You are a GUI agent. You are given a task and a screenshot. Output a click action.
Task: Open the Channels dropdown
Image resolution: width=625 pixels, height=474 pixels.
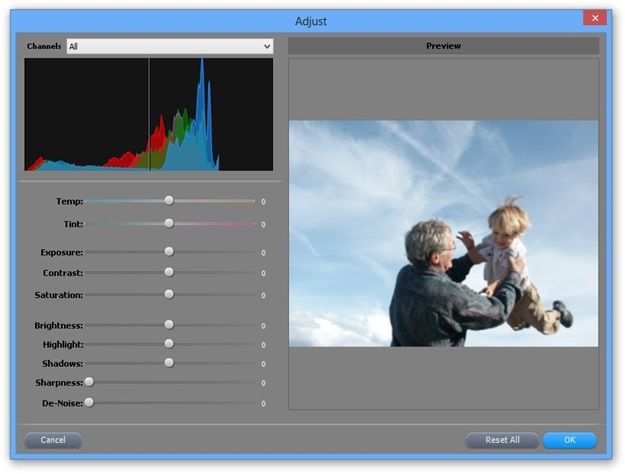(x=170, y=46)
